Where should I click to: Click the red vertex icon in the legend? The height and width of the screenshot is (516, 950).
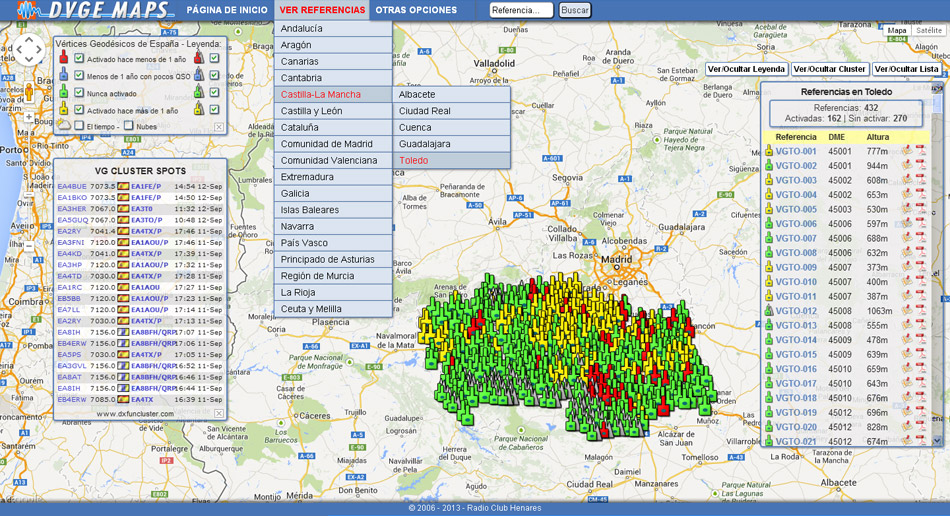(64, 58)
